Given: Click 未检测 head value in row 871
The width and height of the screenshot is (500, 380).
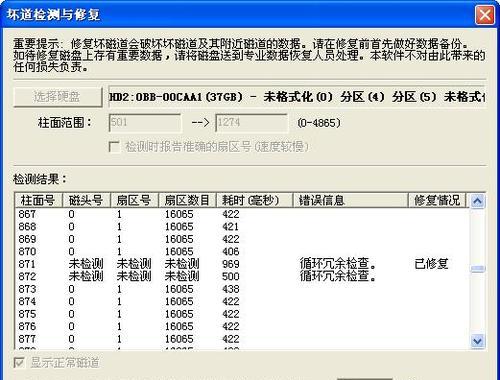Looking at the screenshot, I should (x=86, y=264).
